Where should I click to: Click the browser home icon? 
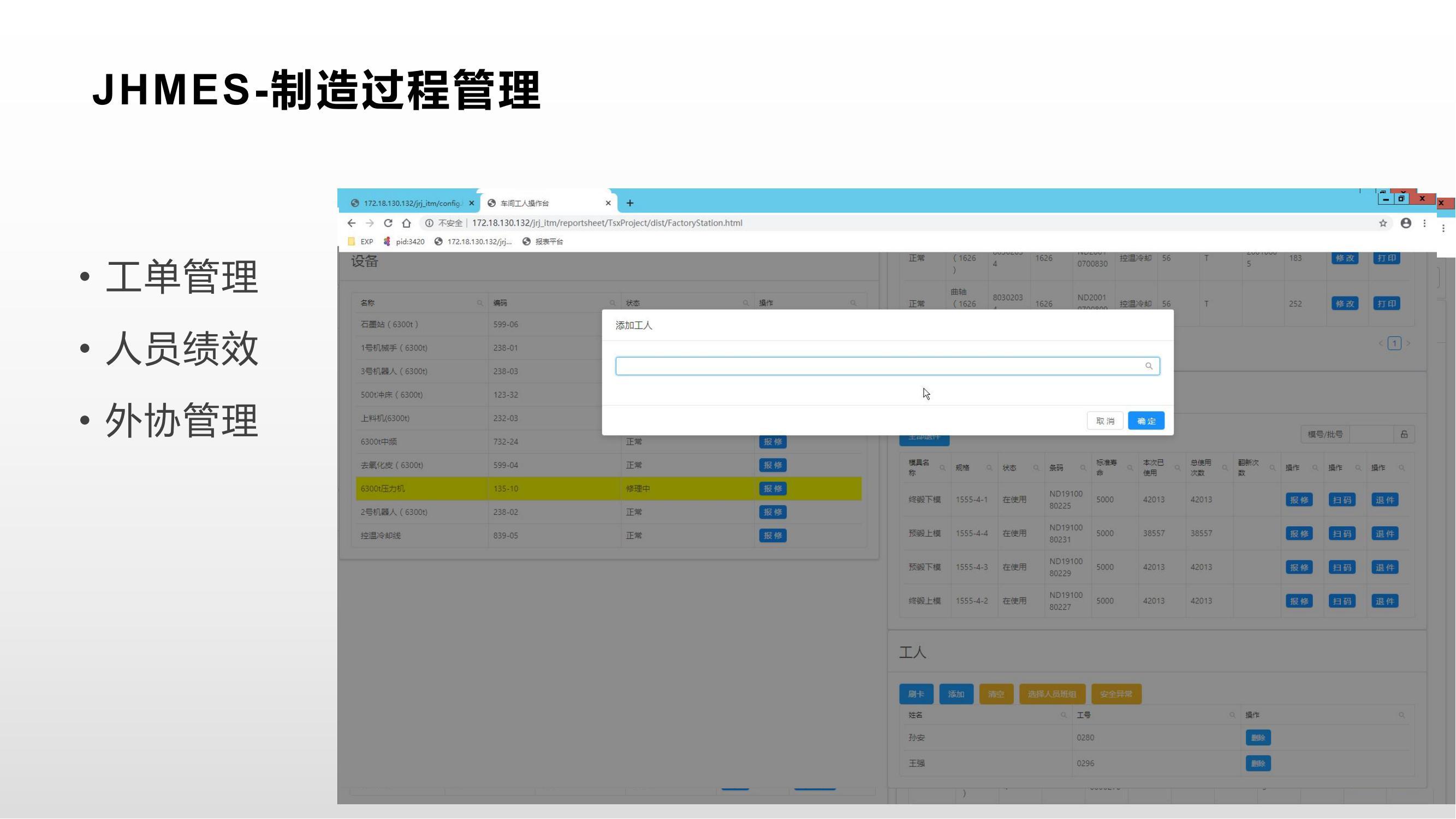[406, 223]
